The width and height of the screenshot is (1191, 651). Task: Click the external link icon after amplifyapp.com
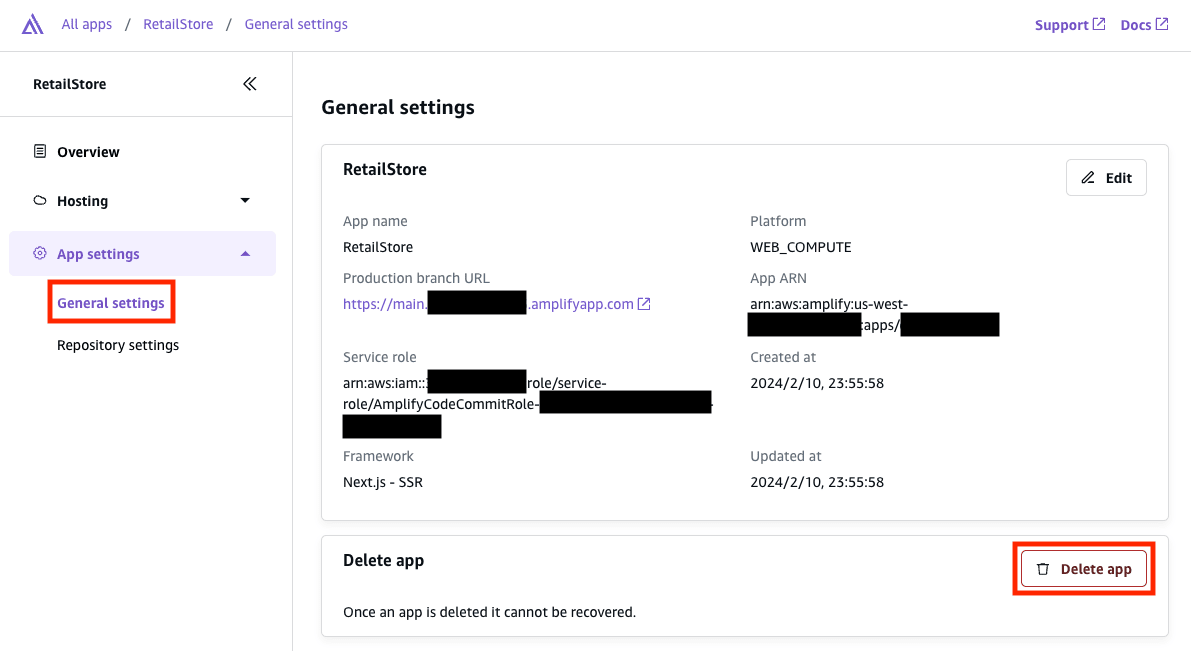coord(644,304)
